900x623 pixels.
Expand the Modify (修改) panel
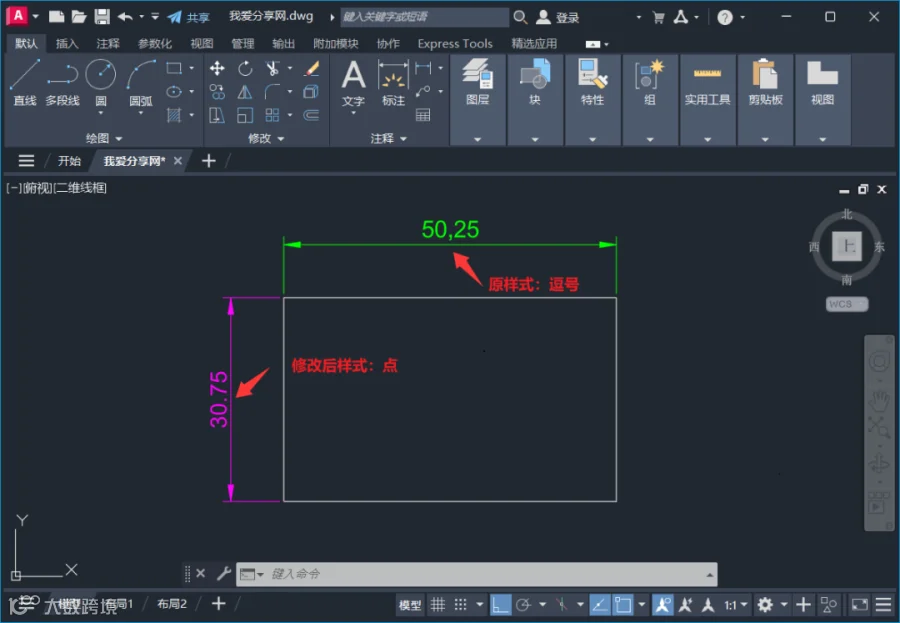(266, 138)
